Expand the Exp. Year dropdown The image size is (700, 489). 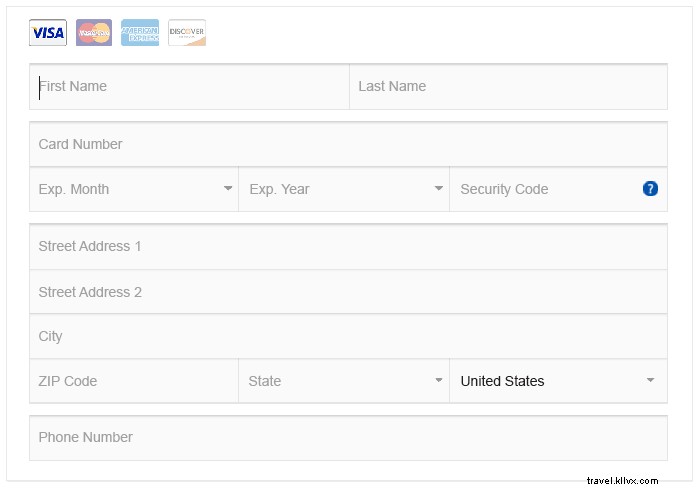343,189
